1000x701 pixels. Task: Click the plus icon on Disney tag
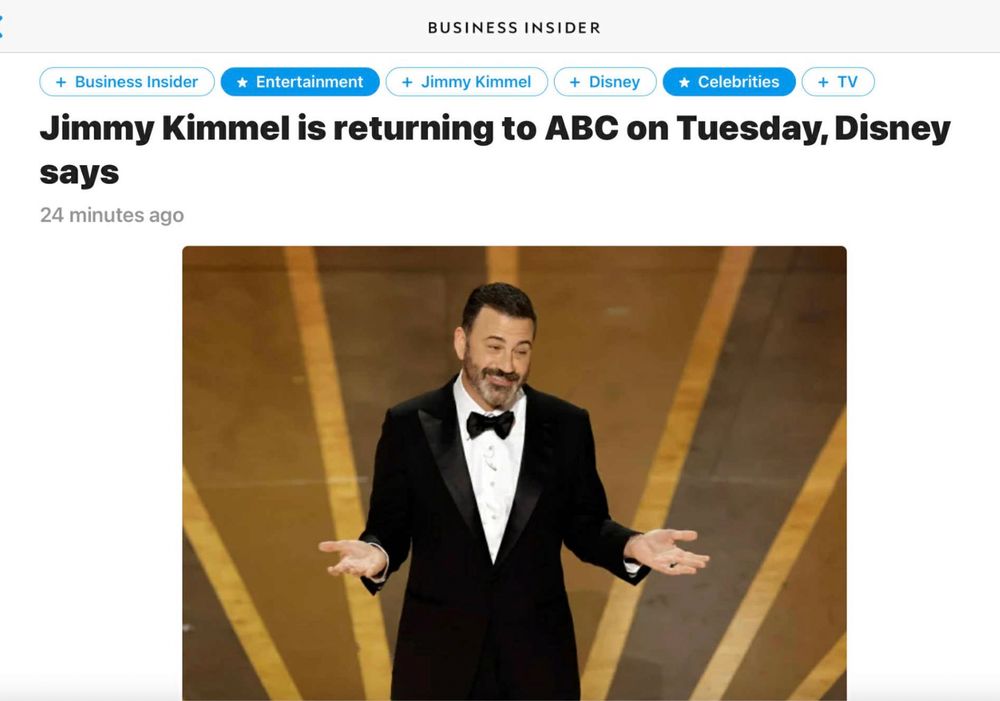pos(575,82)
